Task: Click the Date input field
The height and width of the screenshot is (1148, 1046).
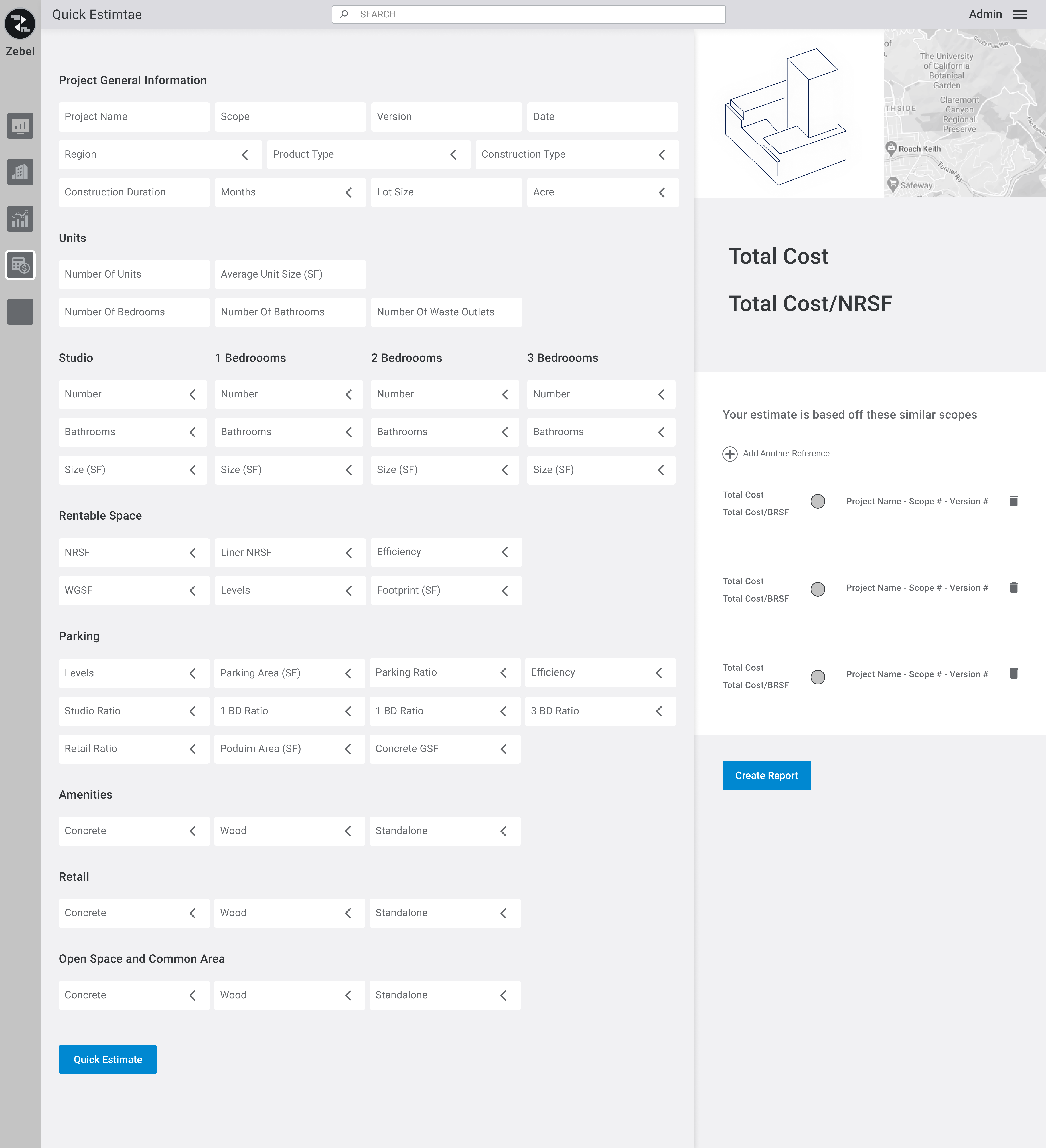Action: click(x=603, y=117)
